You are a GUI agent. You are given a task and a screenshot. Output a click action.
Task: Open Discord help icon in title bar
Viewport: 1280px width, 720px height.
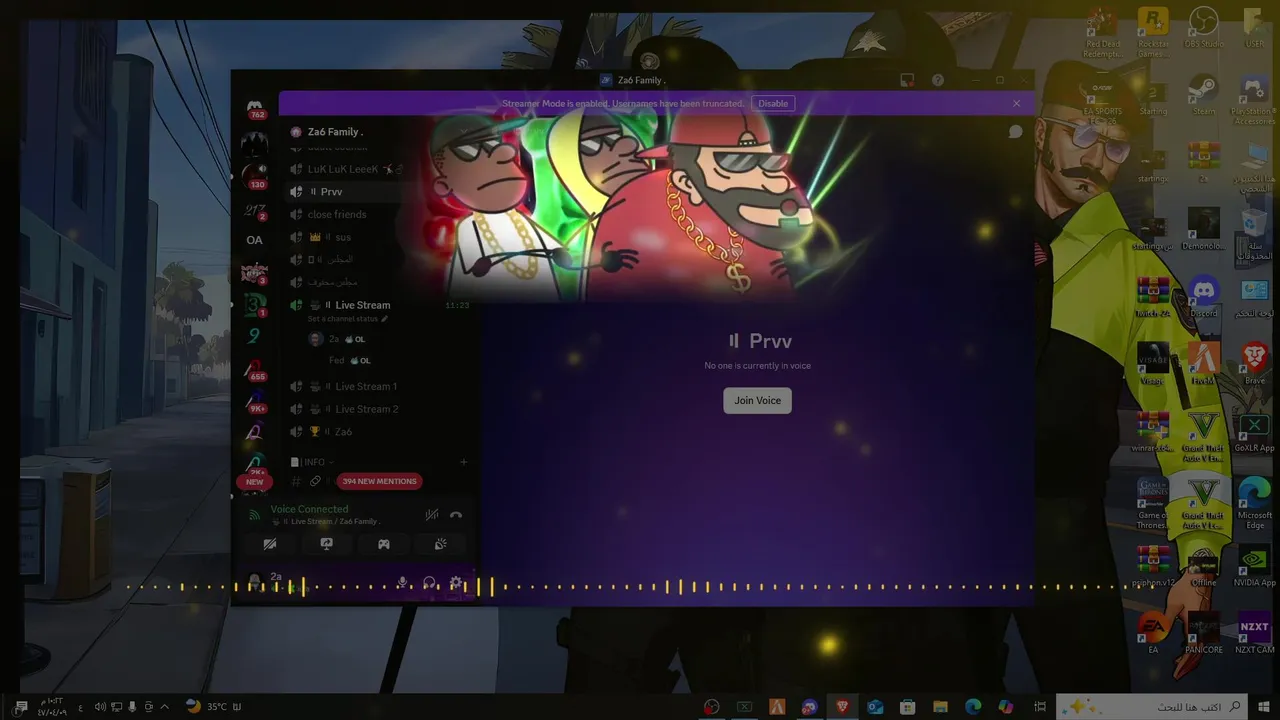coord(938,80)
